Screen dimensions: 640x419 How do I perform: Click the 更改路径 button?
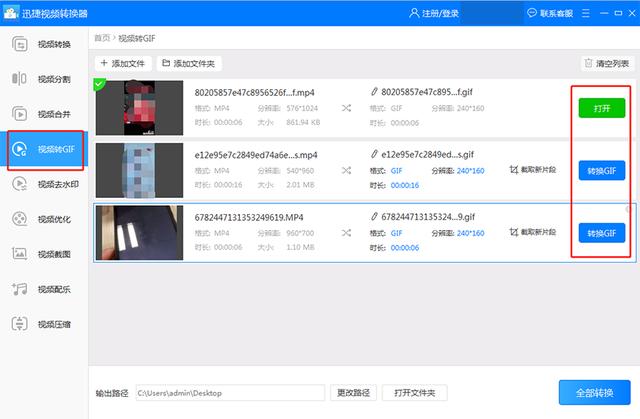click(x=353, y=393)
